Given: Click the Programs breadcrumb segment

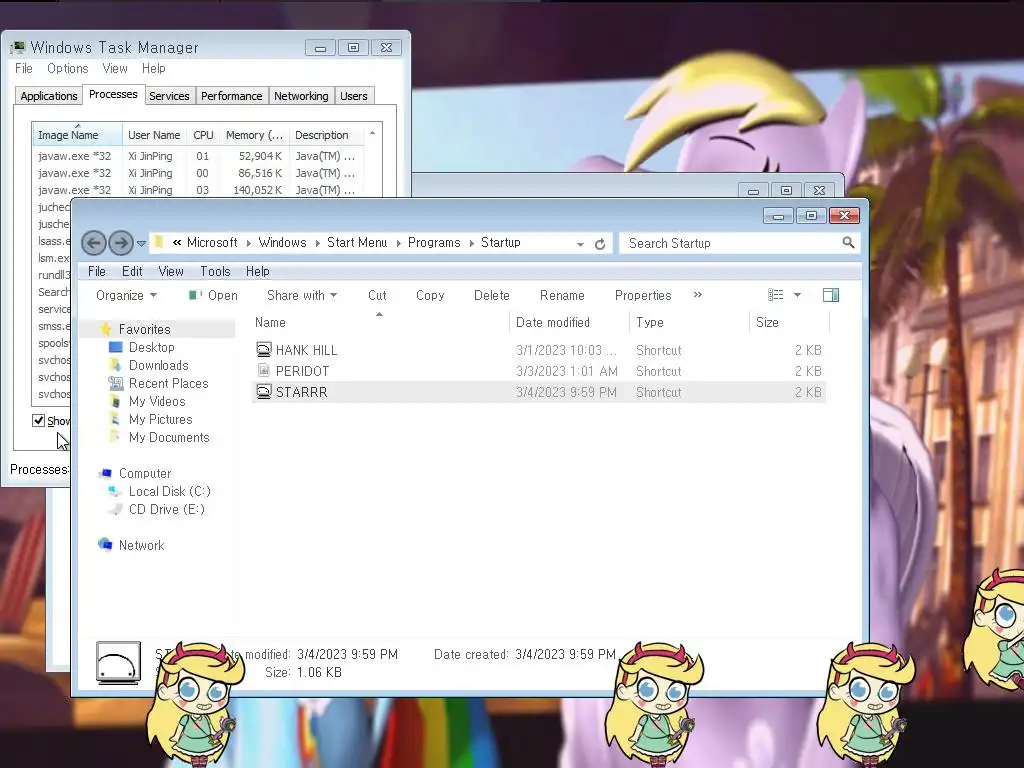Looking at the screenshot, I should click(434, 242).
